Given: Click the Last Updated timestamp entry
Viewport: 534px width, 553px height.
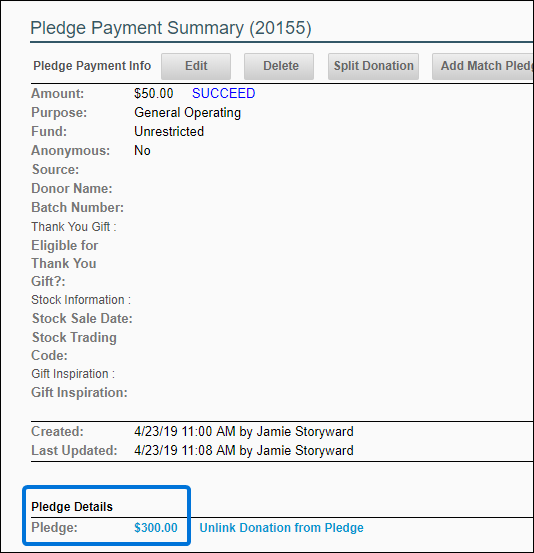Looking at the screenshot, I should click(244, 450).
